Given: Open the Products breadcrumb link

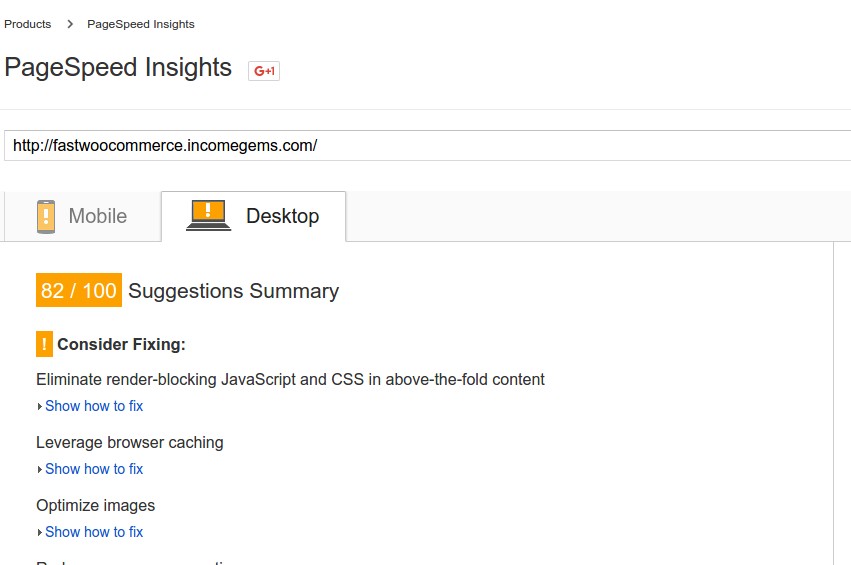Looking at the screenshot, I should [x=28, y=24].
